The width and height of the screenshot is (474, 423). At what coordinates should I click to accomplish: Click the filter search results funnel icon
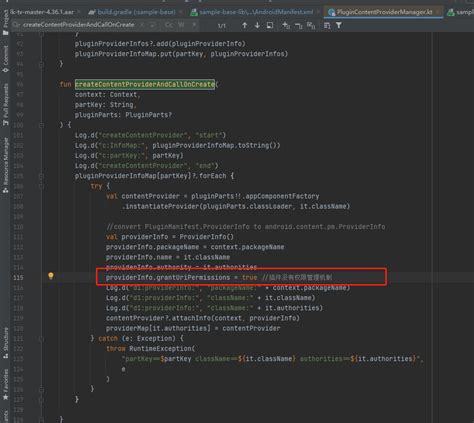click(339, 25)
